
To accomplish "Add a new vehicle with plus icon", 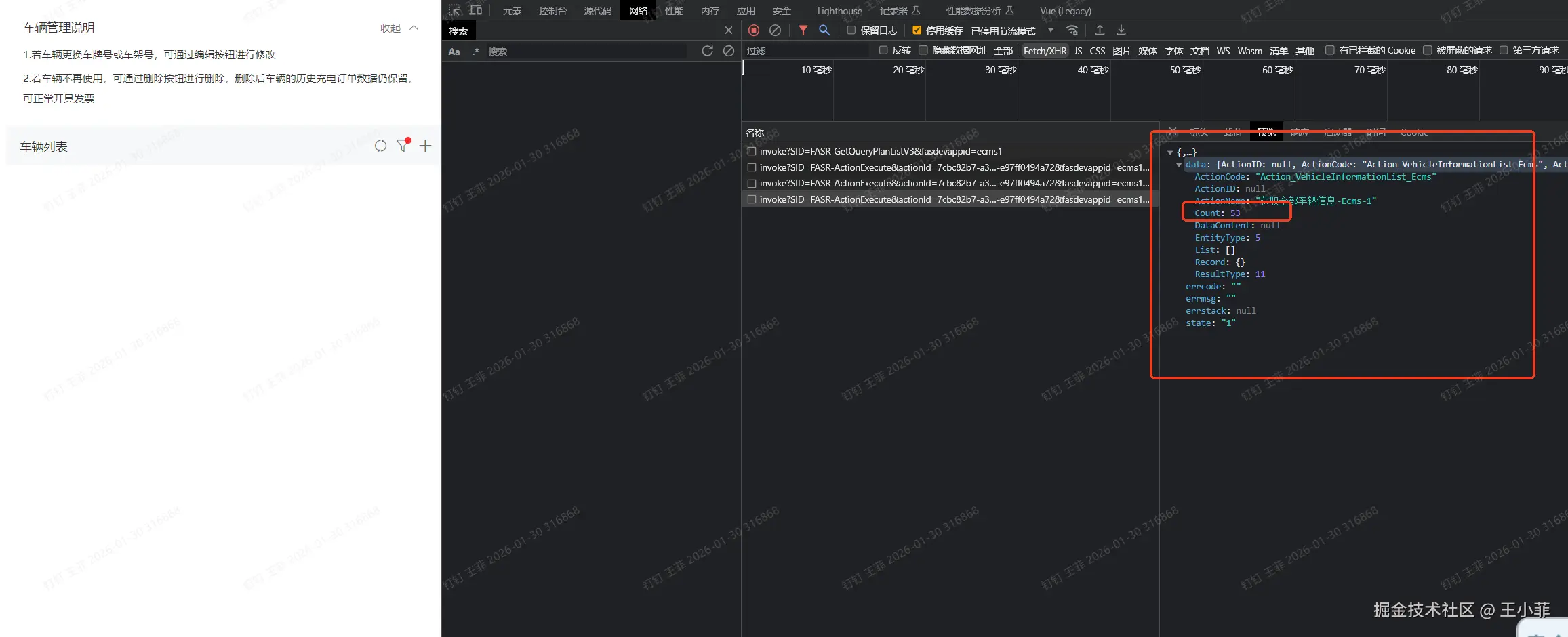I will coord(425,146).
